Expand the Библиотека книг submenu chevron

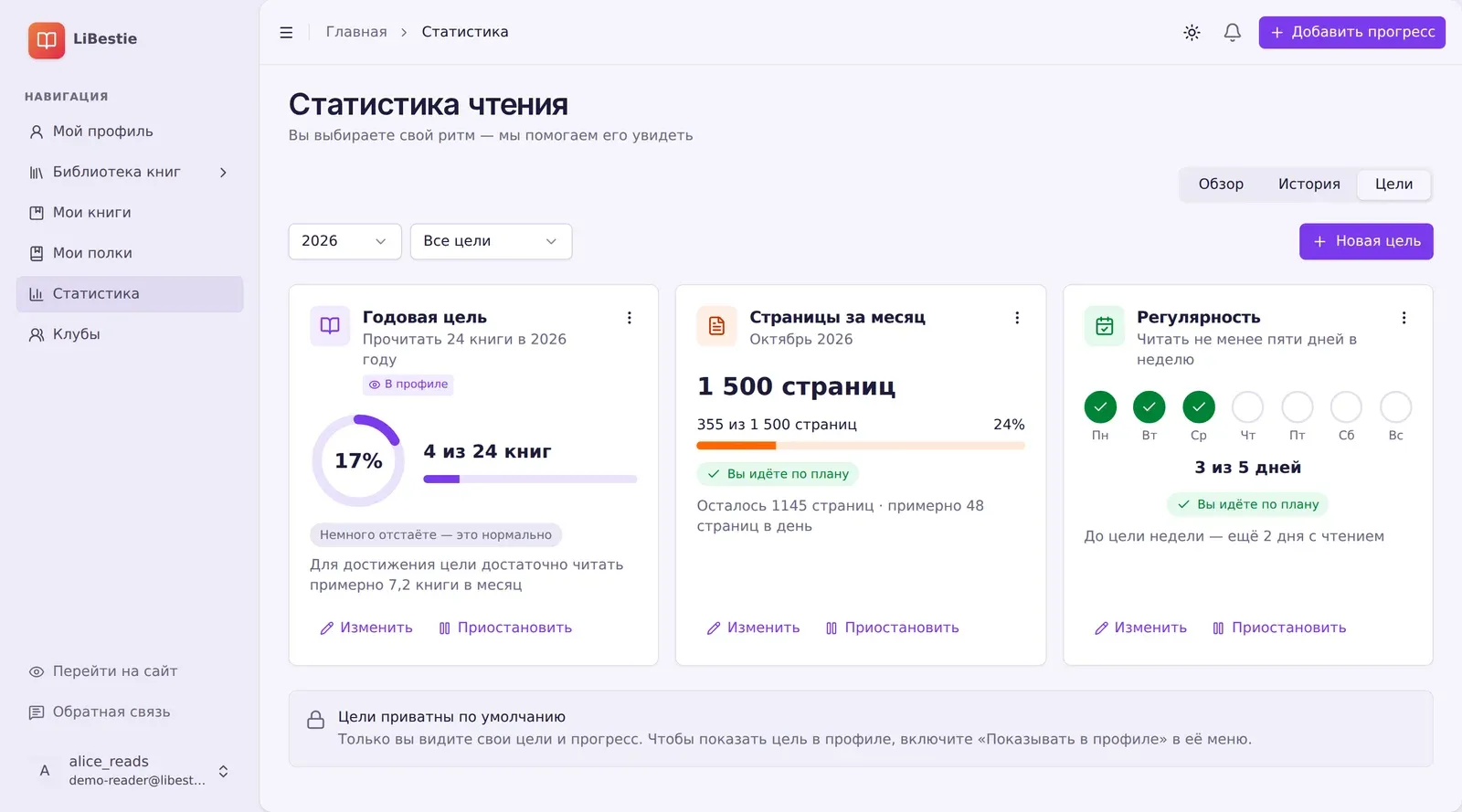(x=223, y=173)
